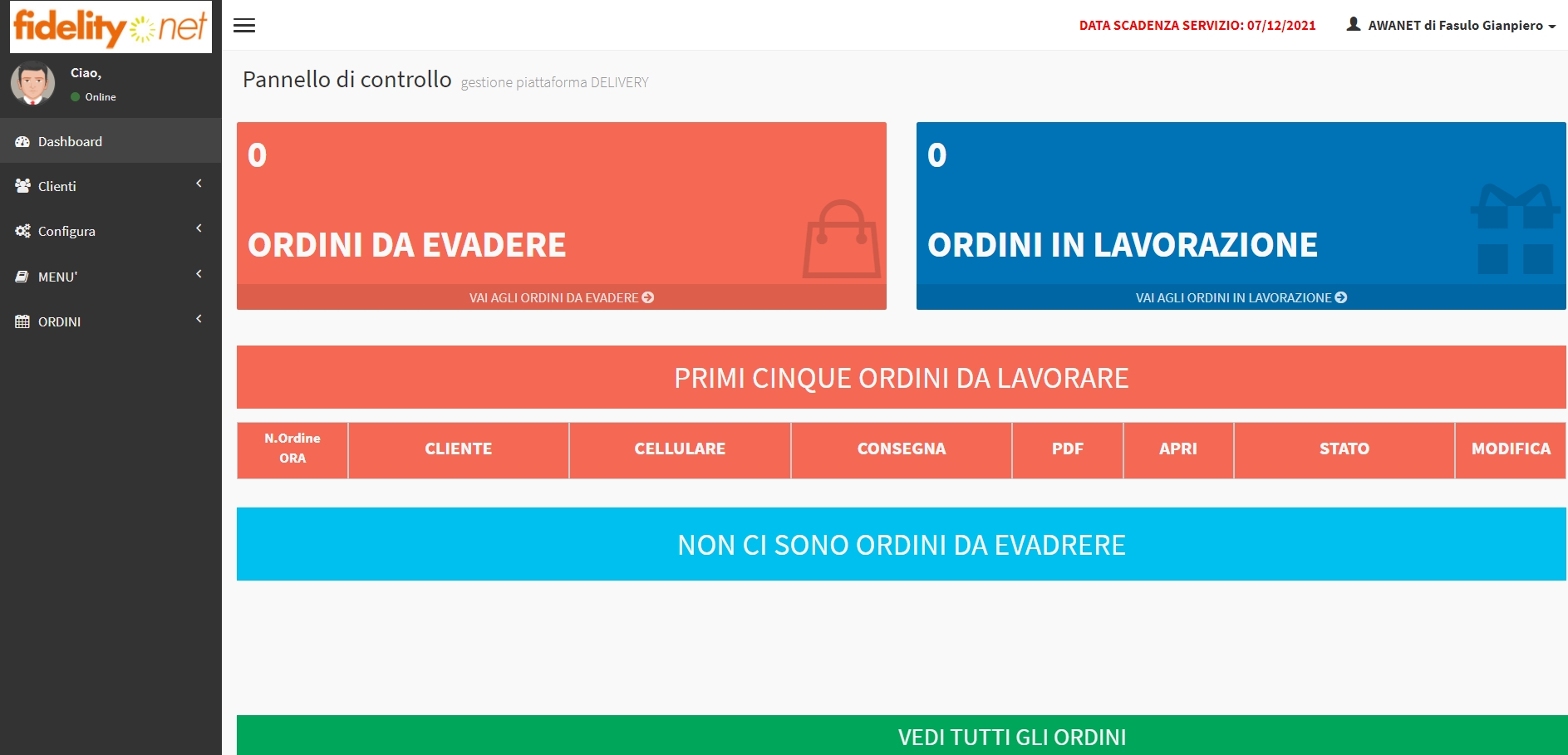The image size is (1568, 755).
Task: Click the MENU' book icon
Action: click(22, 277)
